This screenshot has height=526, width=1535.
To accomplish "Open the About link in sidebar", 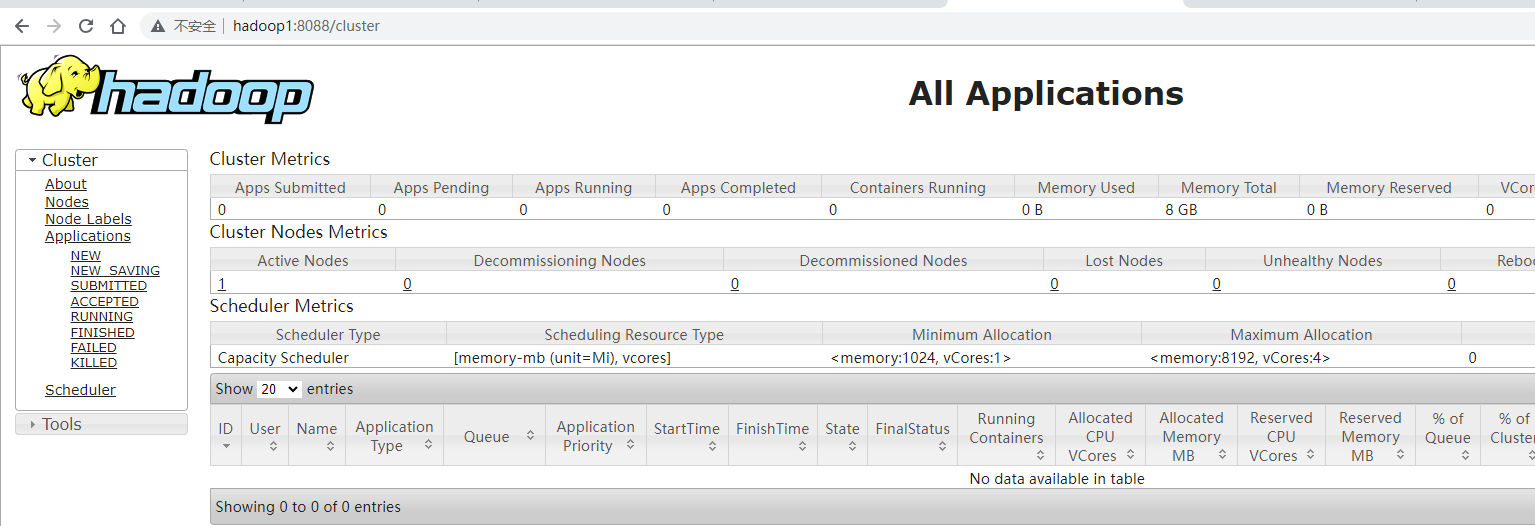I will point(66,184).
